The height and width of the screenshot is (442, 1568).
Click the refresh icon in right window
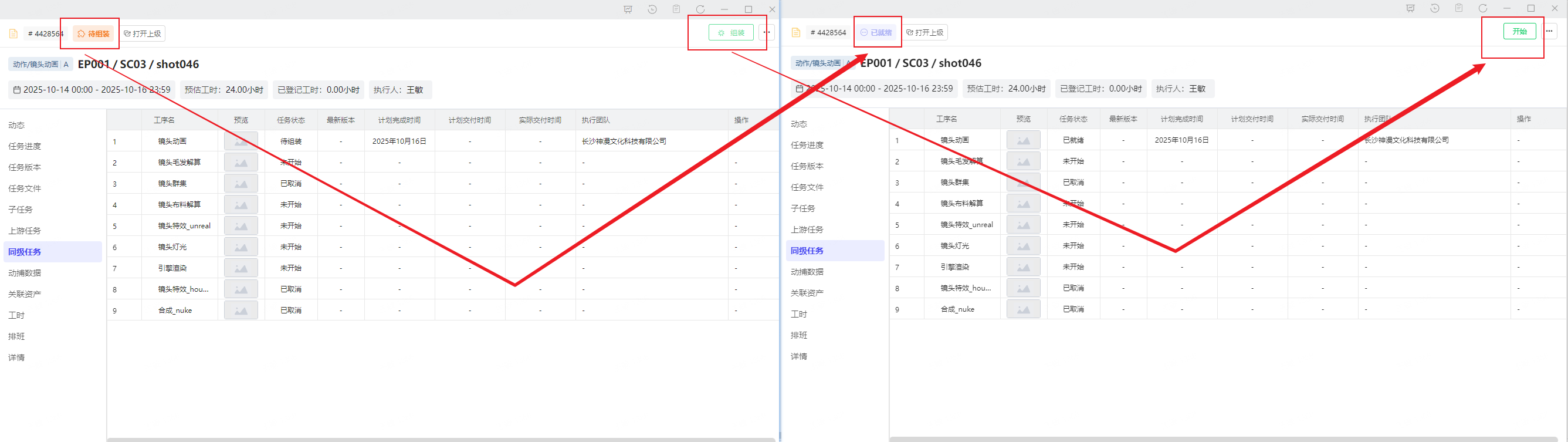point(1483,9)
